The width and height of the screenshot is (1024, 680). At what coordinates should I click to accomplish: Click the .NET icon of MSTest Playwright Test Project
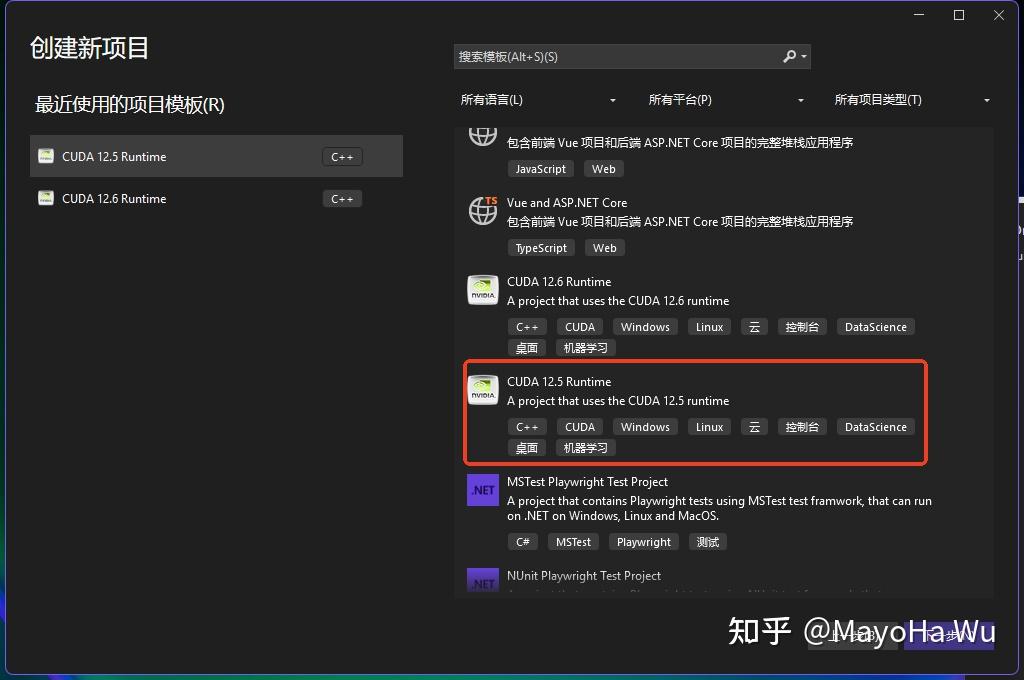click(x=482, y=489)
